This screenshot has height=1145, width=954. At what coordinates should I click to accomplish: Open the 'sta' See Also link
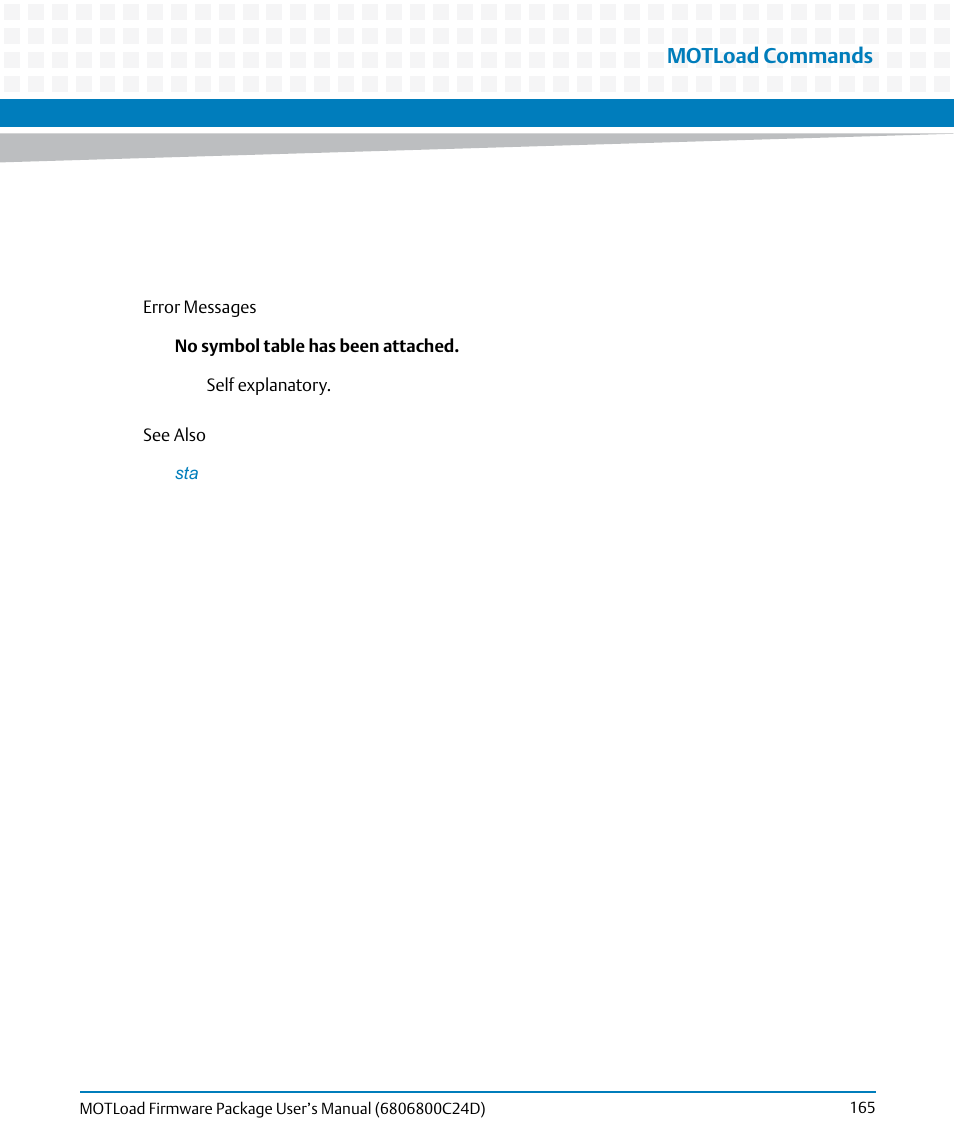186,473
